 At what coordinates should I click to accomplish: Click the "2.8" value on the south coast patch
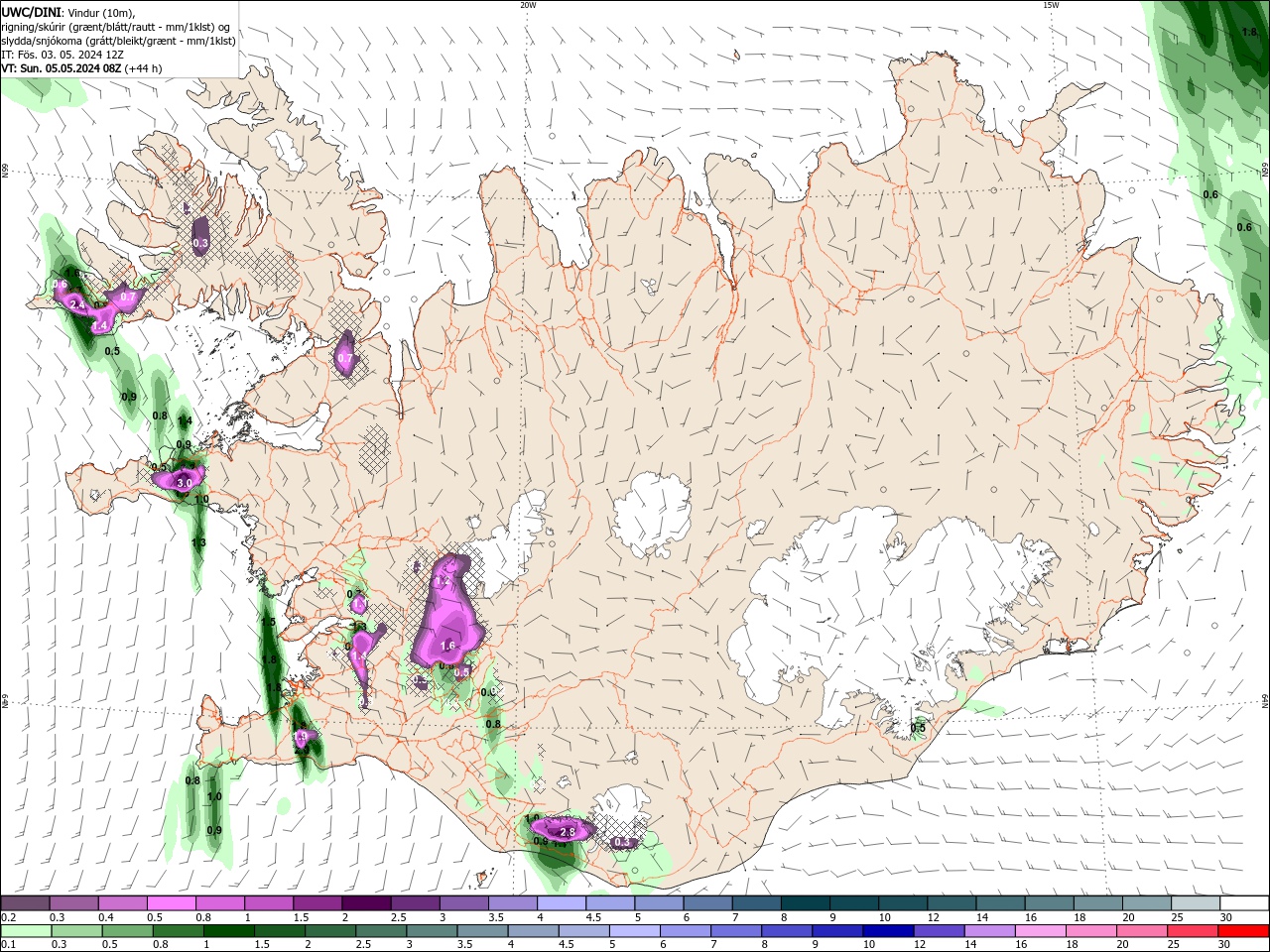coord(569,831)
